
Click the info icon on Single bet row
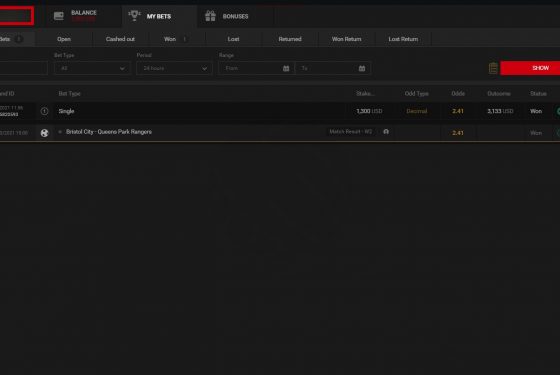click(44, 111)
